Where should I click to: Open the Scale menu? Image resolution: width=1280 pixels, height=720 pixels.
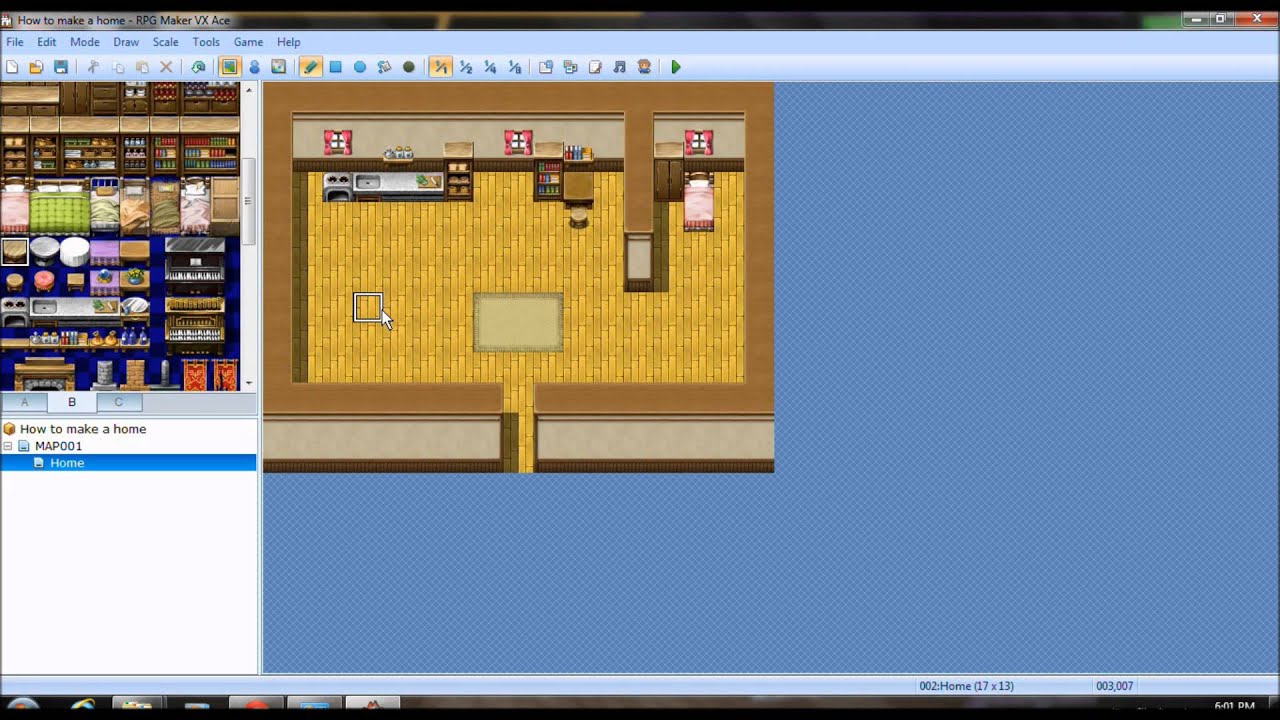click(x=166, y=42)
